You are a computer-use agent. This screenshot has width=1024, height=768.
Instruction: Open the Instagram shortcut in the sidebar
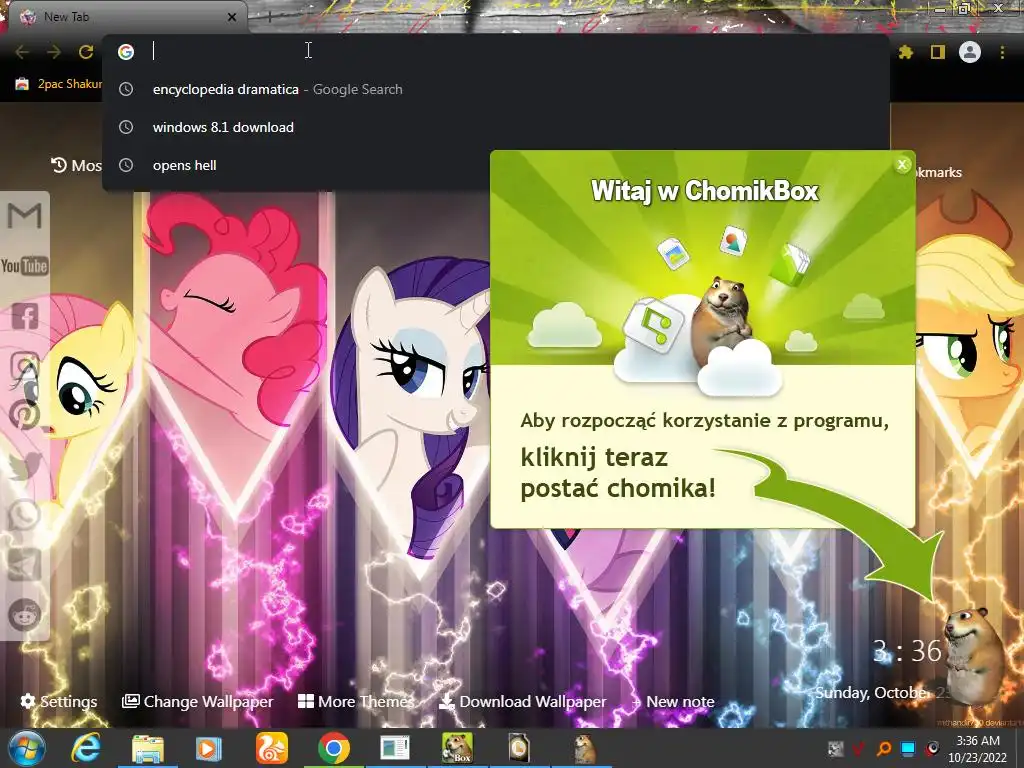tap(25, 366)
